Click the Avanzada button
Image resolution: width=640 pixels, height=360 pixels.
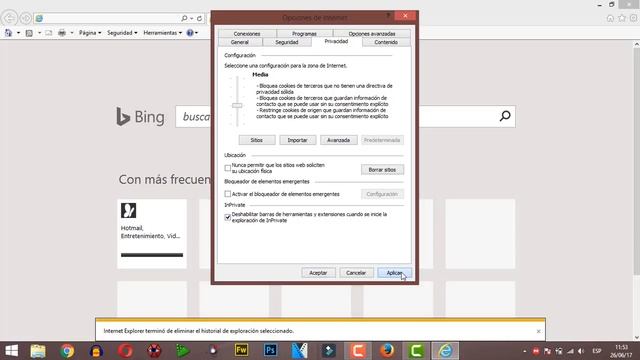click(339, 140)
